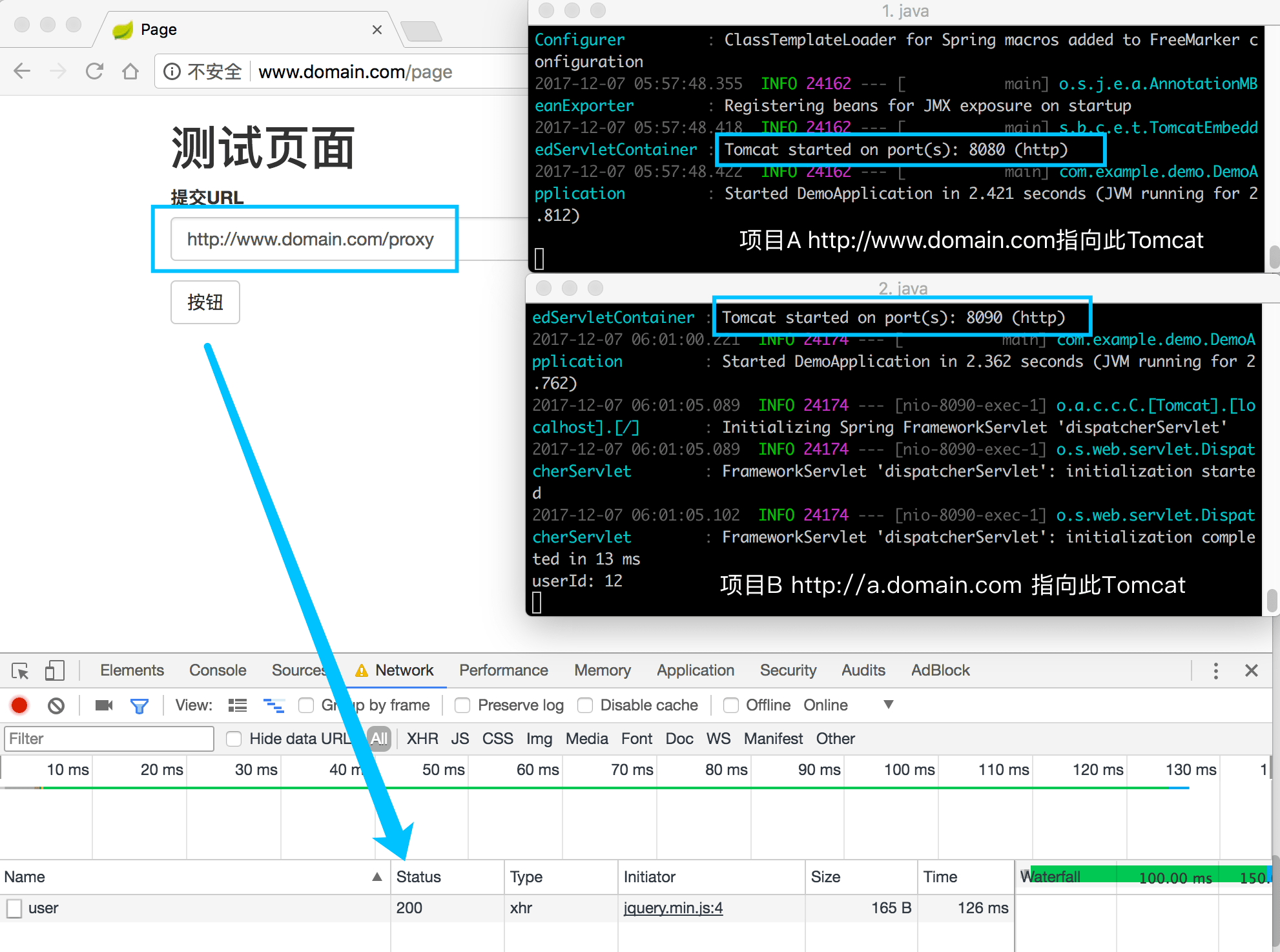
Task: Clear the network log
Action: (x=56, y=705)
